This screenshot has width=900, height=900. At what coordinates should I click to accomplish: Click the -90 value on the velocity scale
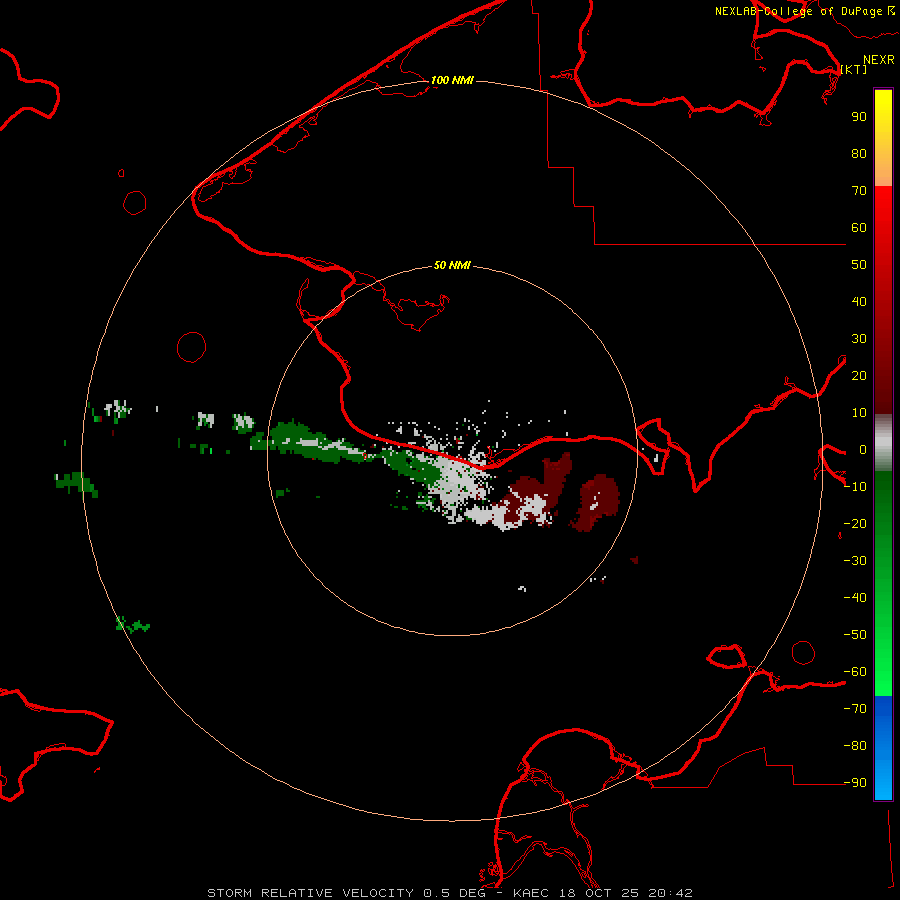pos(855,783)
